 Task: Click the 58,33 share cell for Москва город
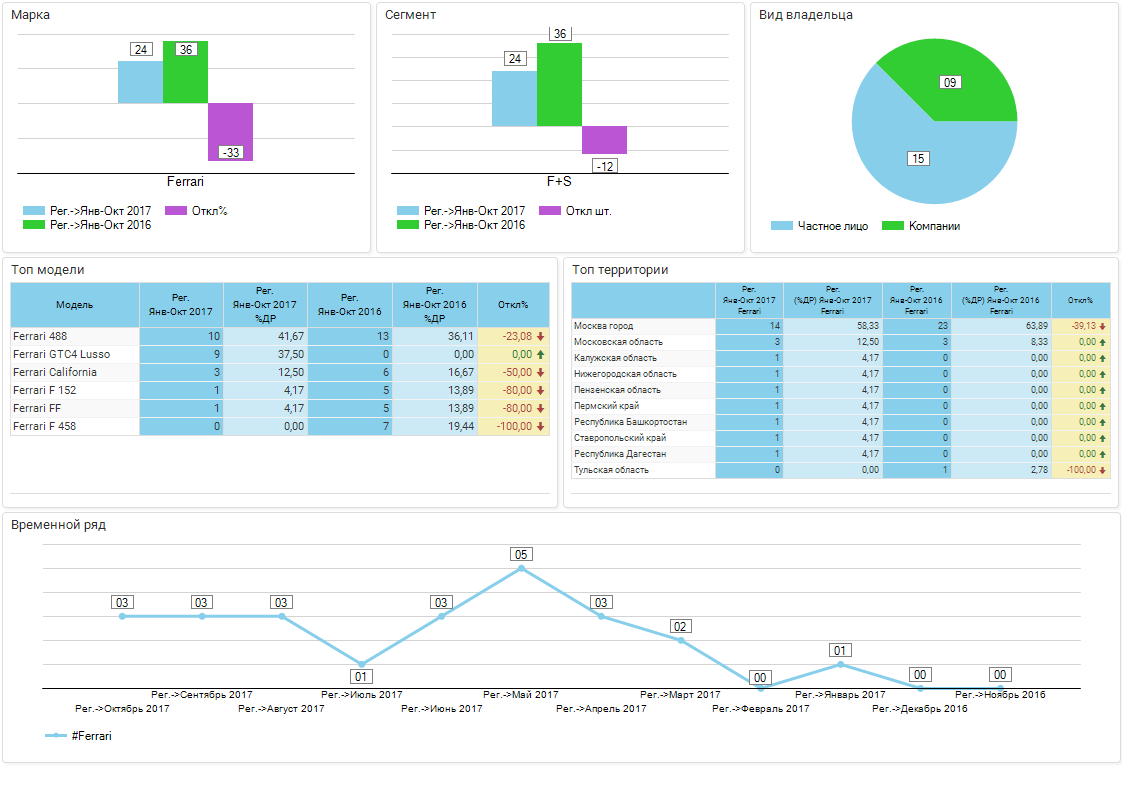click(833, 326)
